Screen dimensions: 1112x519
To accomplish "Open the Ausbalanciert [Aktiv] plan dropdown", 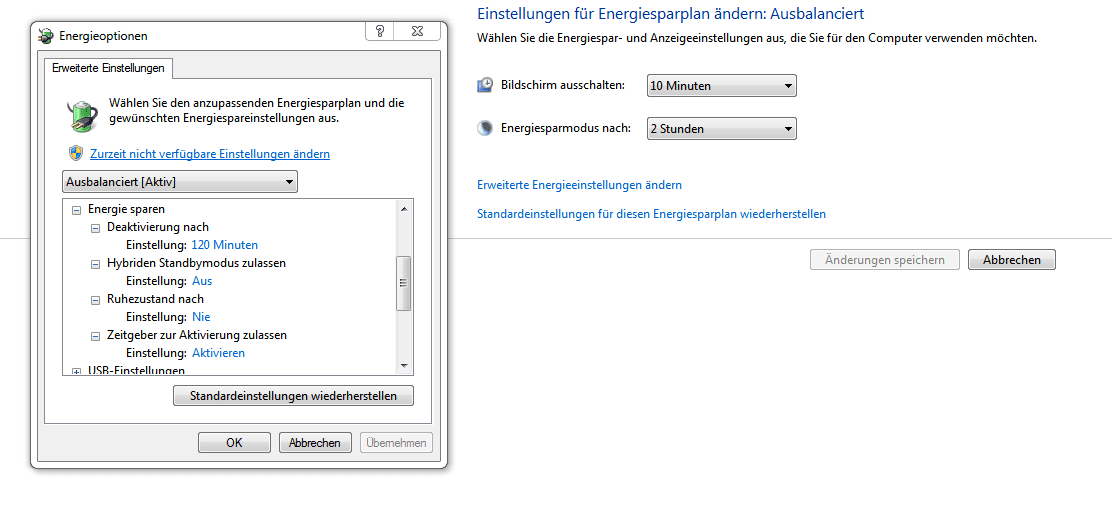I will [x=180, y=182].
